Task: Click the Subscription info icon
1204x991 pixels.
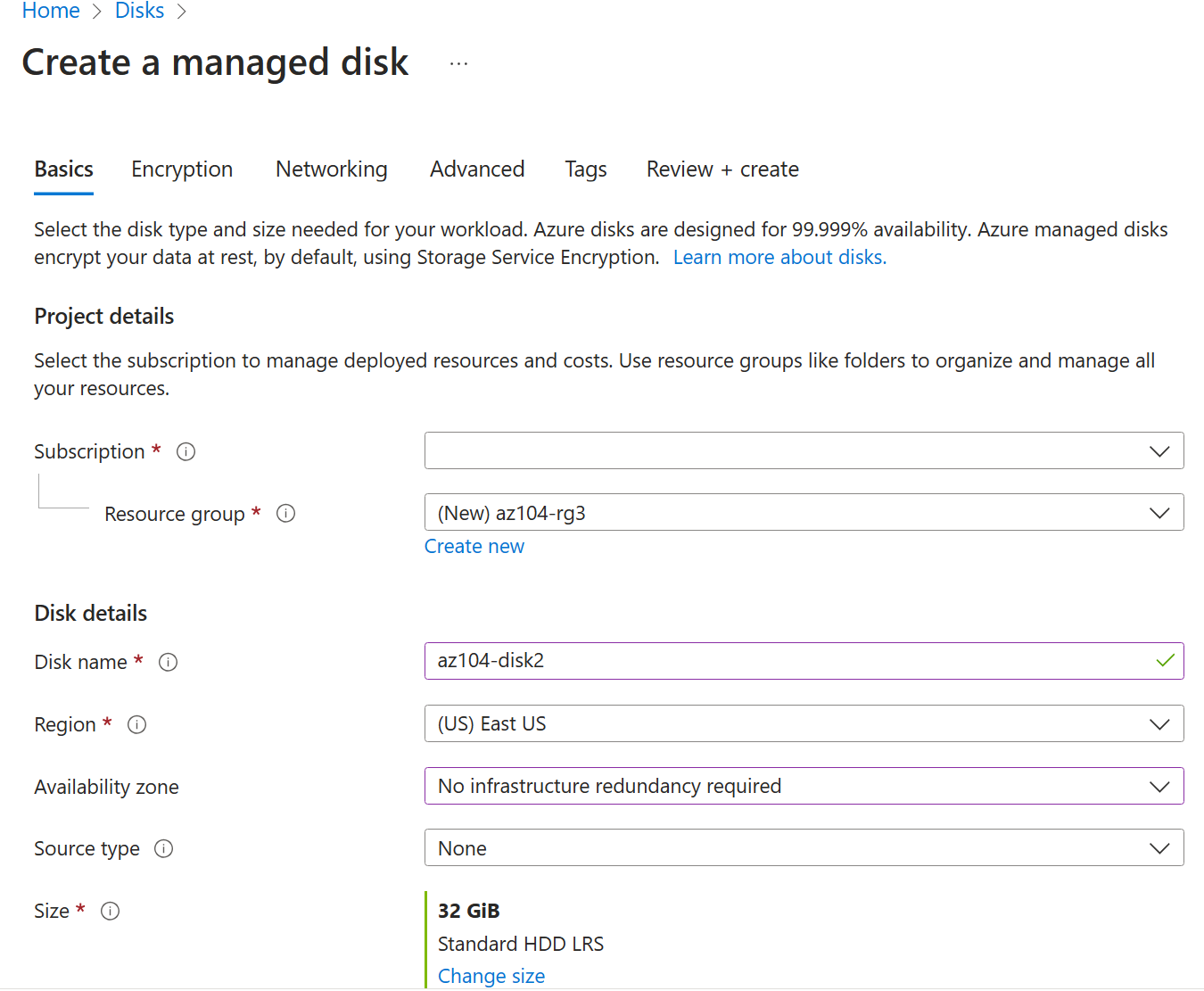Action: 186,452
